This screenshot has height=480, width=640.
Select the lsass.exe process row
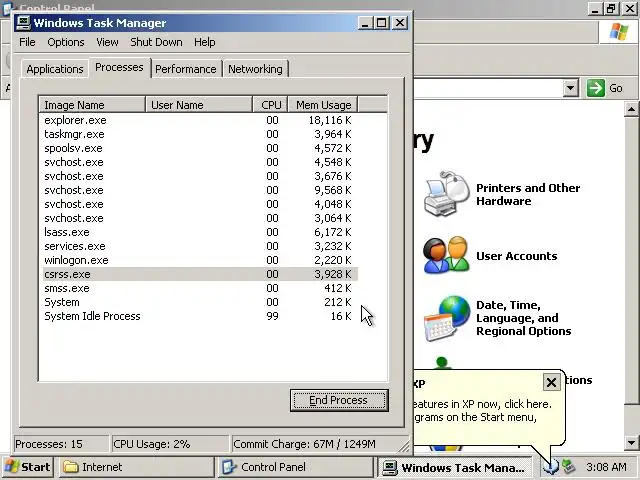tap(200, 232)
